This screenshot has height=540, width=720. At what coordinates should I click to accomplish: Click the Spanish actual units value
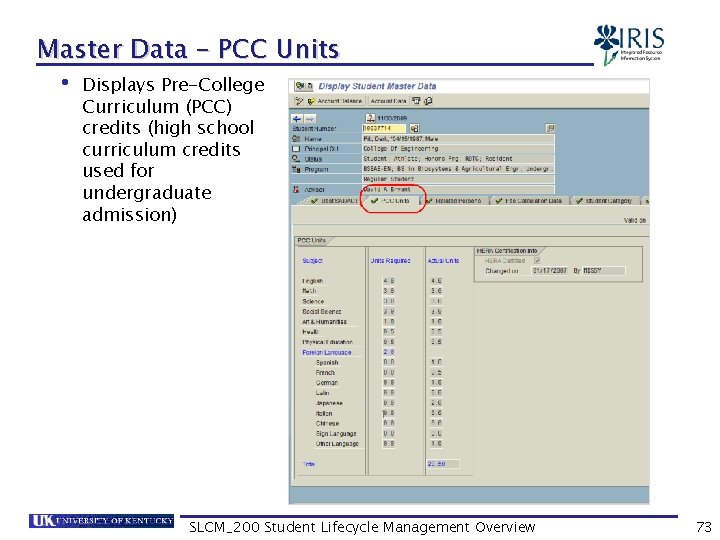tap(436, 362)
